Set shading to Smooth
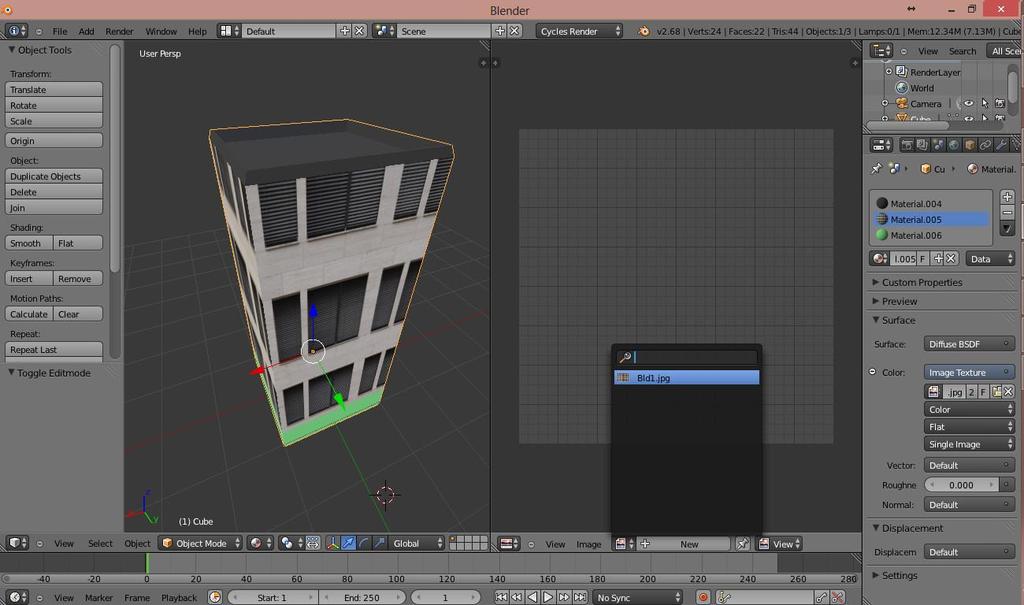 (x=29, y=243)
